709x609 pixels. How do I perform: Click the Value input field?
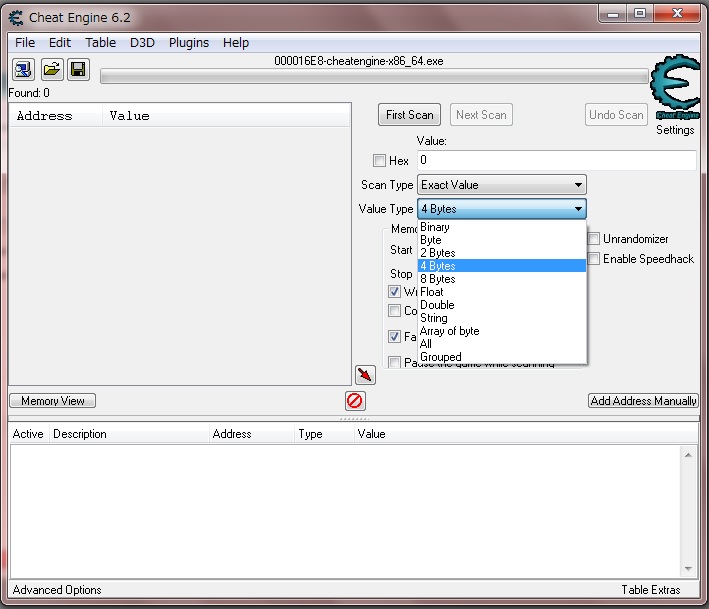(x=556, y=160)
